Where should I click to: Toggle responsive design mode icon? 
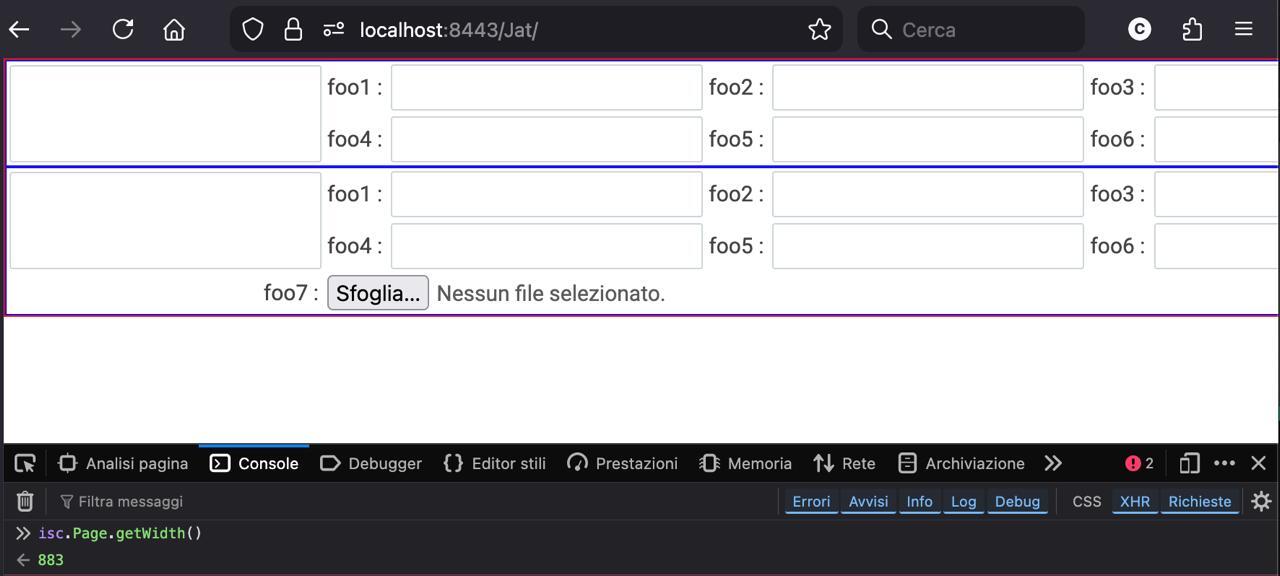pos(1189,463)
